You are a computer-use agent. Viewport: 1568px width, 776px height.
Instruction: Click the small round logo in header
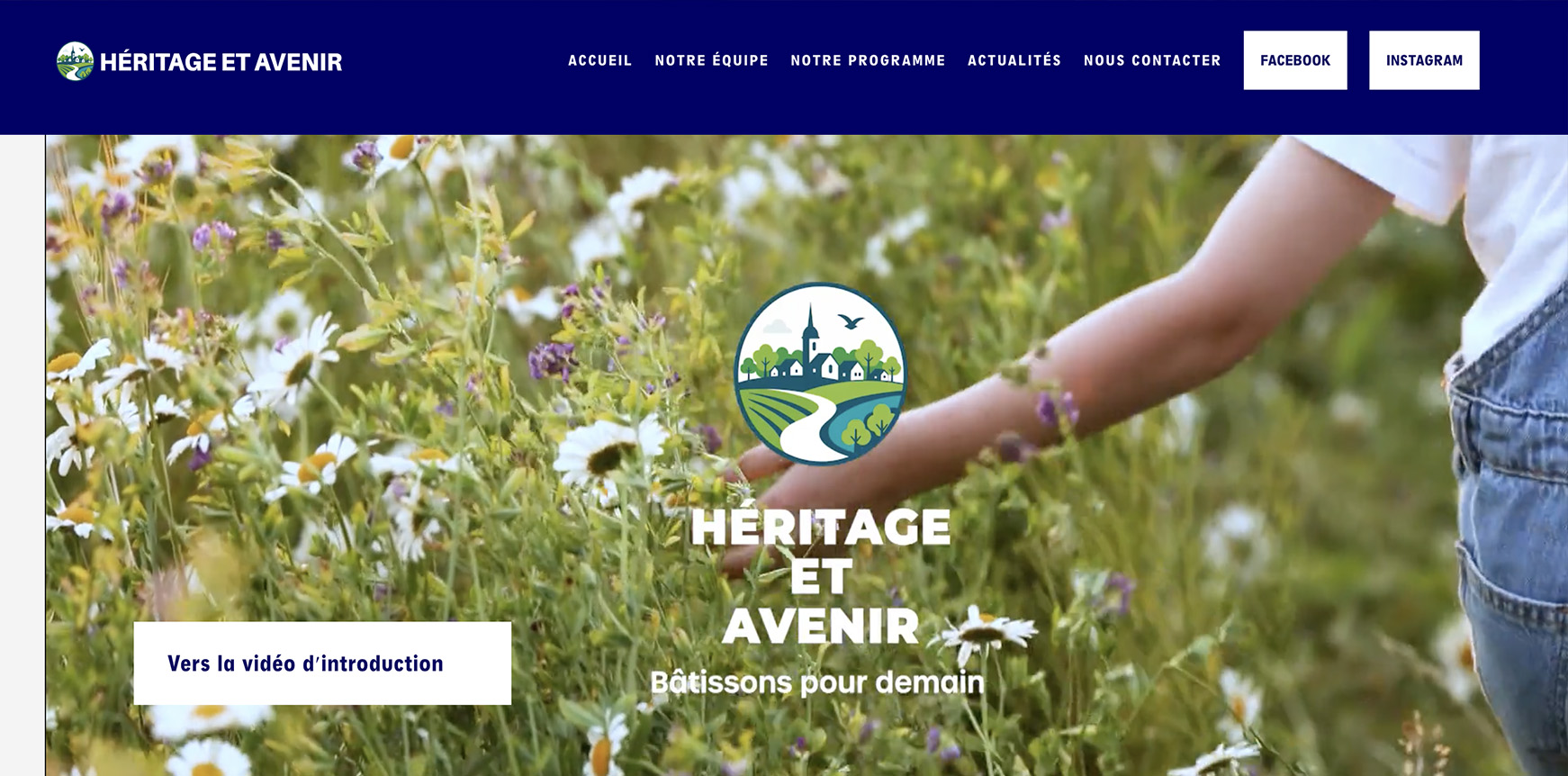75,61
